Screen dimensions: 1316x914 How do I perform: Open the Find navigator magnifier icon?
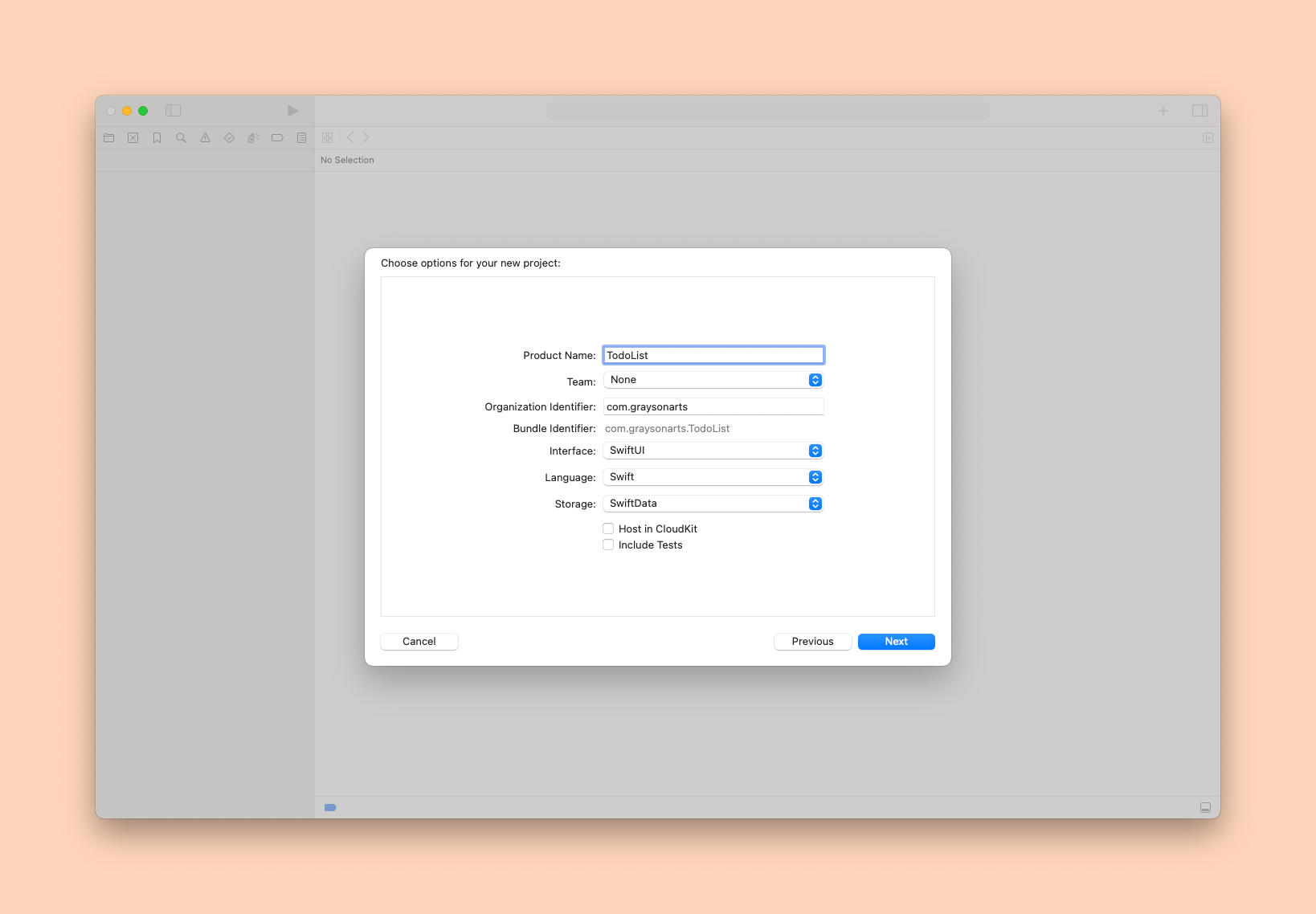coord(182,138)
